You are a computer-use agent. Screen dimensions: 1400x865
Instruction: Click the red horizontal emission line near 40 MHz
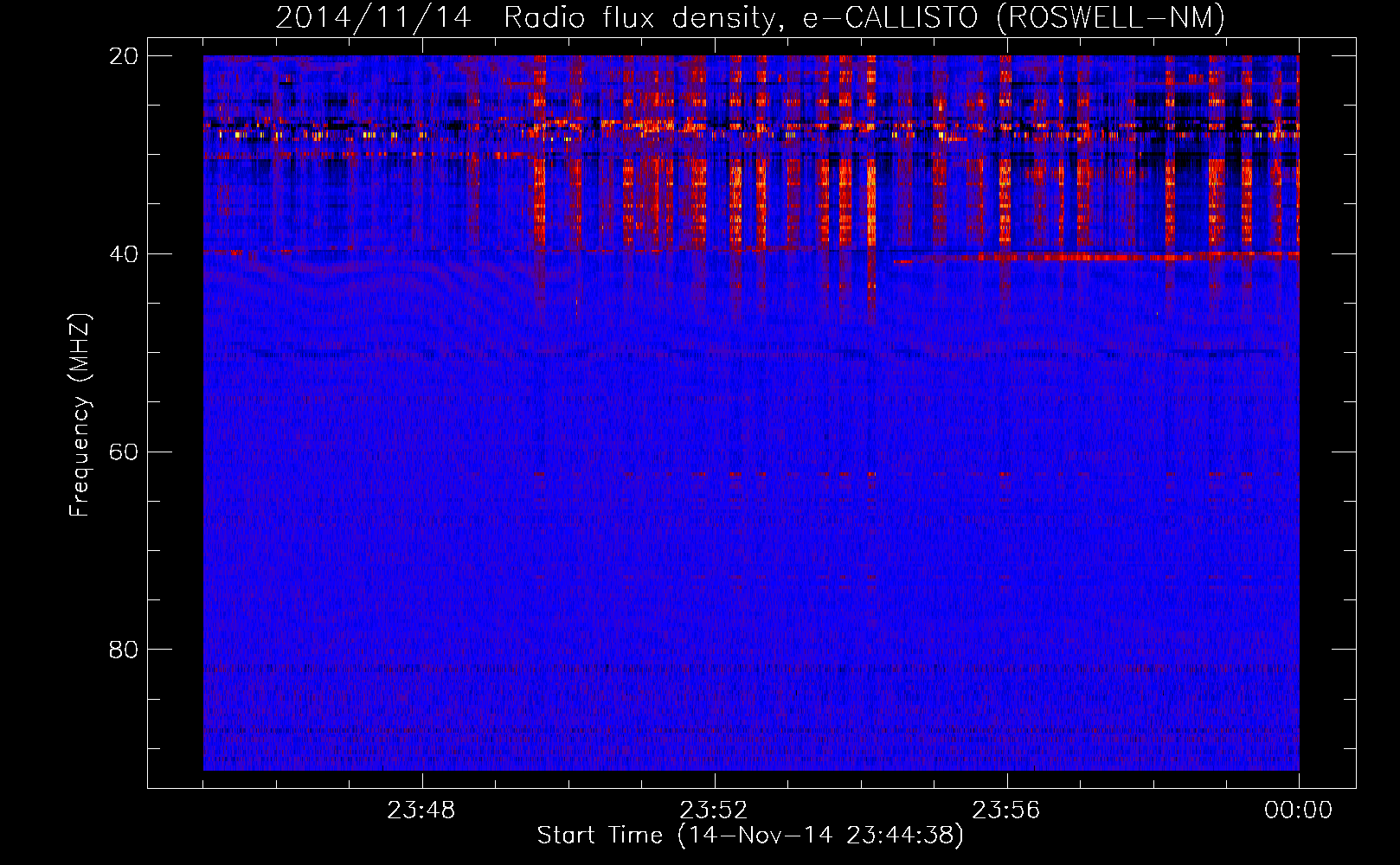coord(1096,257)
